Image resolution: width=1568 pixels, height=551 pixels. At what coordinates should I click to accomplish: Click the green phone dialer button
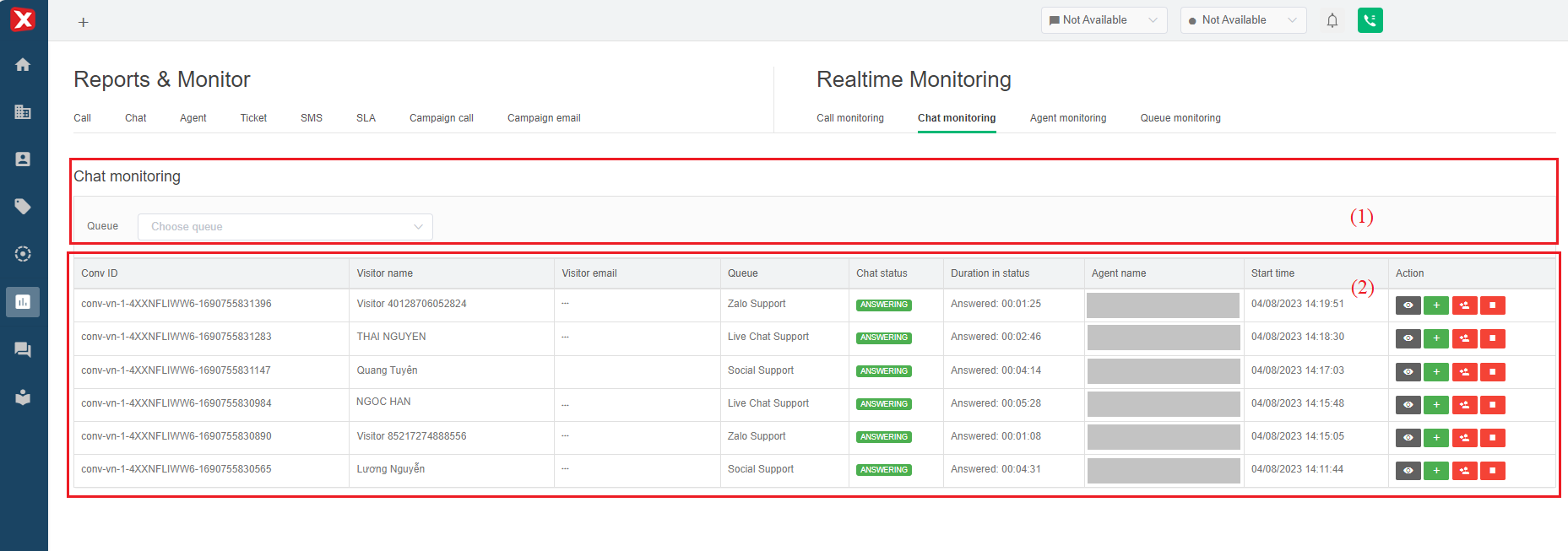pyautogui.click(x=1370, y=20)
